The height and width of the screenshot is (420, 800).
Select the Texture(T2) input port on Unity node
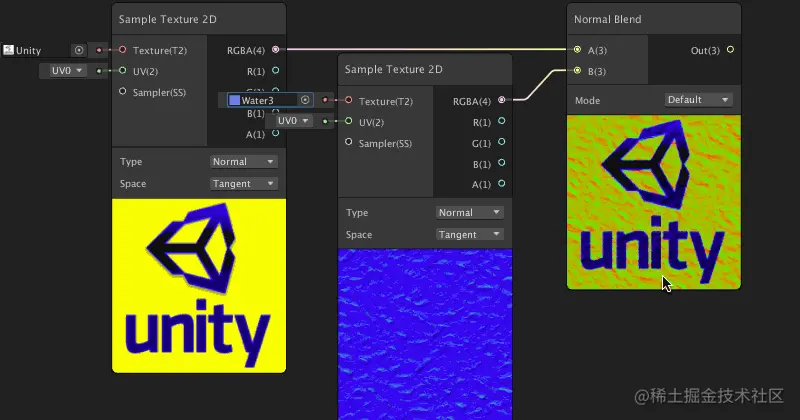coord(122,50)
